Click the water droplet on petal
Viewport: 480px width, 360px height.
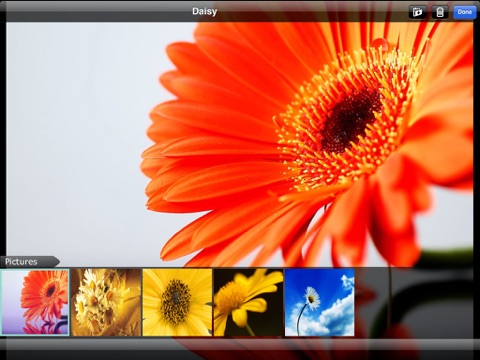click(380, 43)
